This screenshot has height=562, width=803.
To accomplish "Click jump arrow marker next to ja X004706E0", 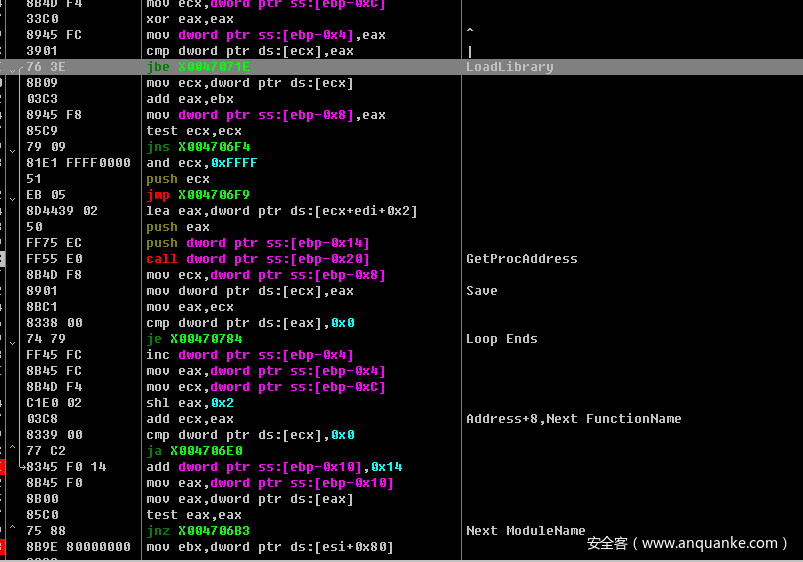I will 12,450.
